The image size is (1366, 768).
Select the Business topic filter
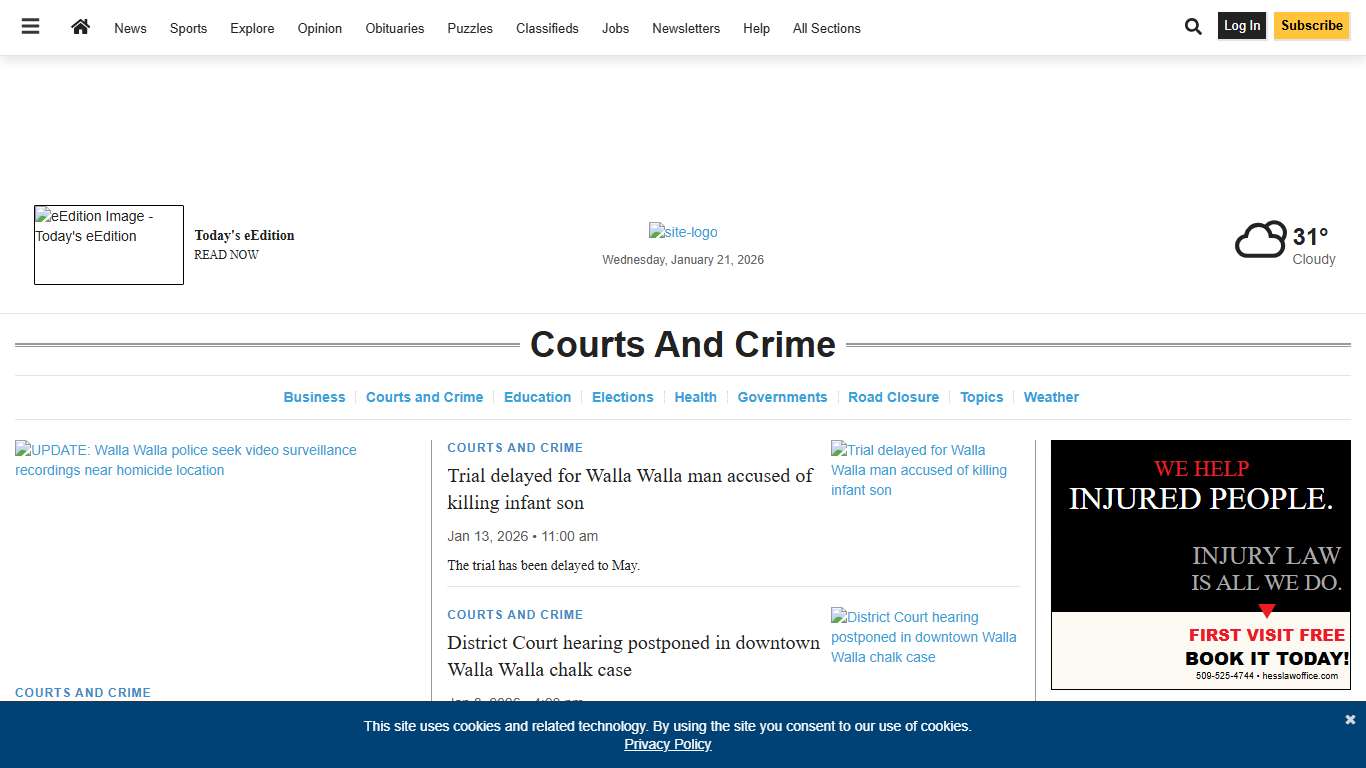pos(314,397)
